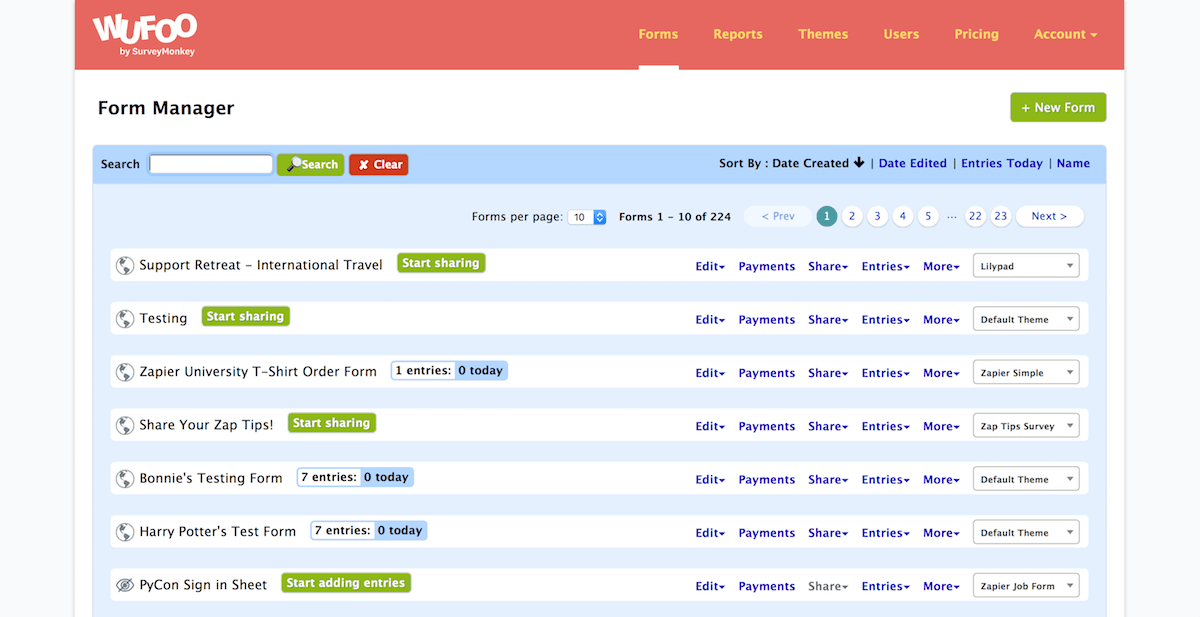The image size is (1200, 617).
Task: Open Payments for Harry Potter's Test Form
Action: coord(767,533)
